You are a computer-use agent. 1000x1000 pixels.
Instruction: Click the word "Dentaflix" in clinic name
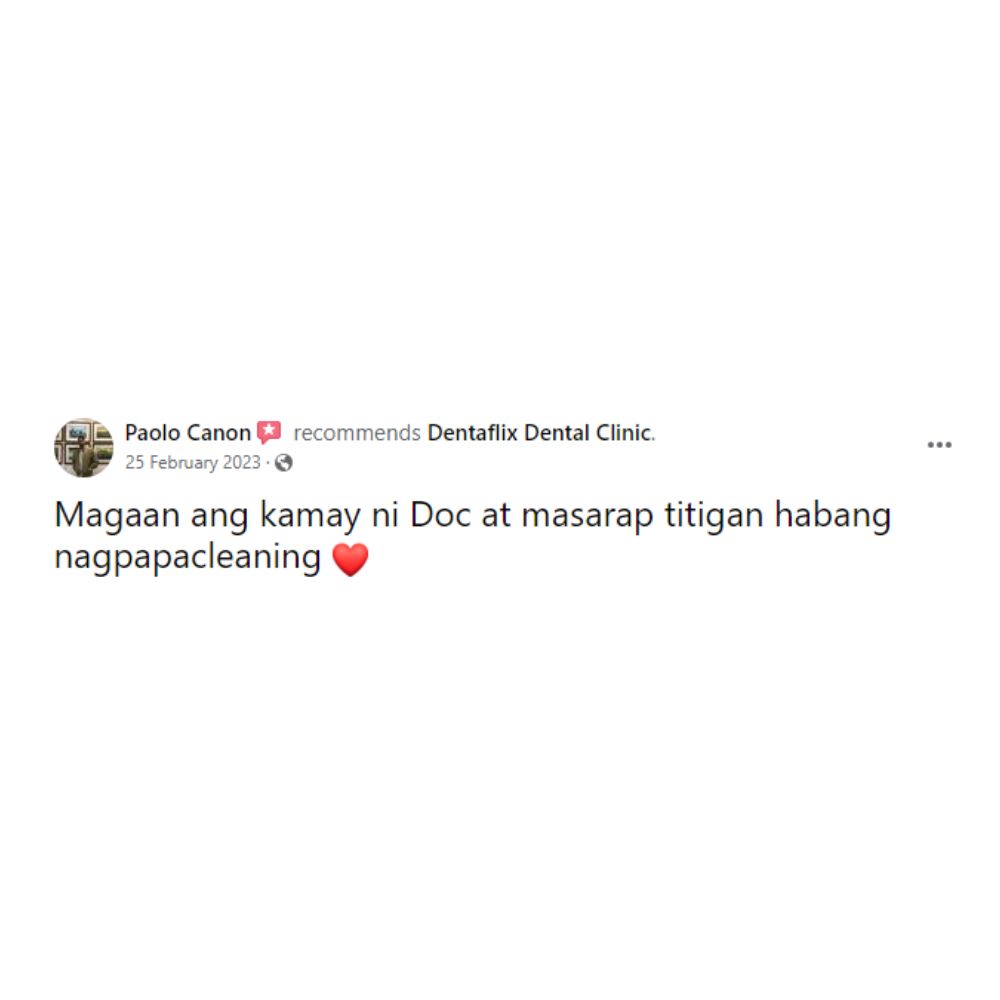coord(472,432)
